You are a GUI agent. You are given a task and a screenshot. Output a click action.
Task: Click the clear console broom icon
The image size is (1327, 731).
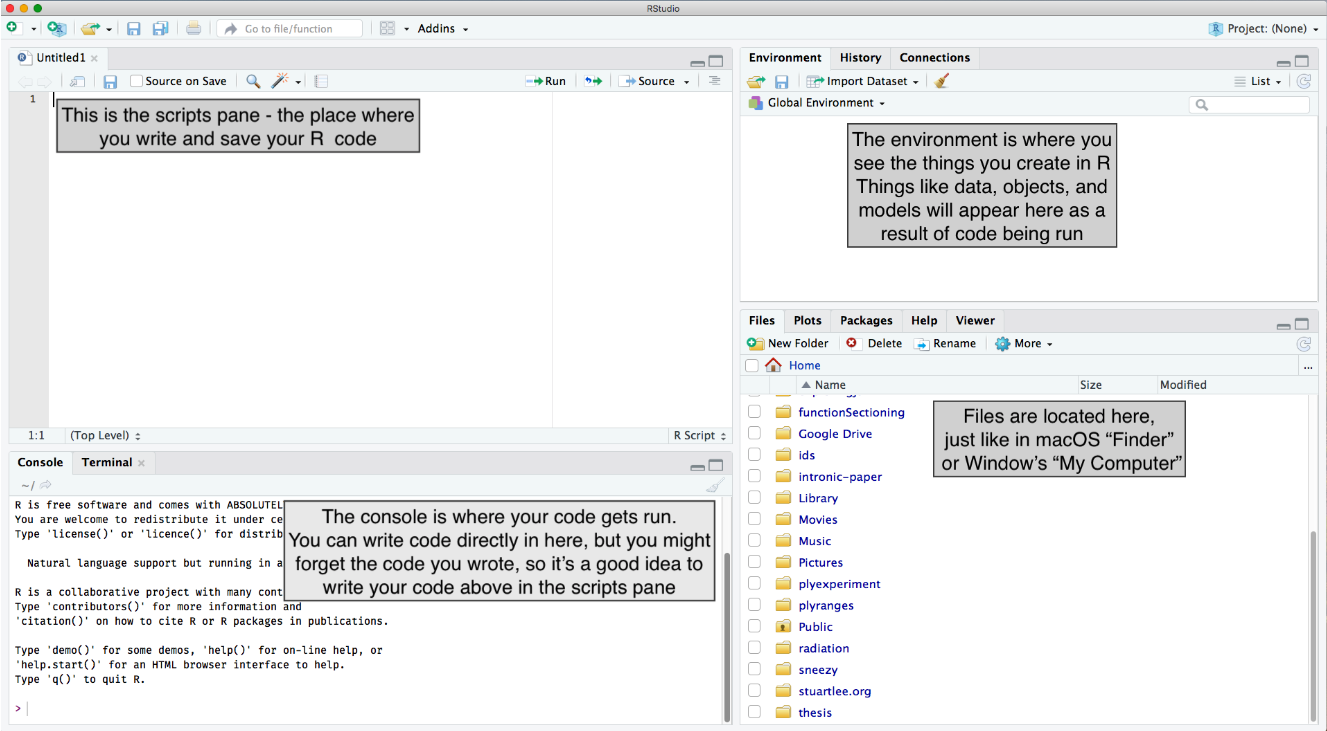[x=714, y=485]
